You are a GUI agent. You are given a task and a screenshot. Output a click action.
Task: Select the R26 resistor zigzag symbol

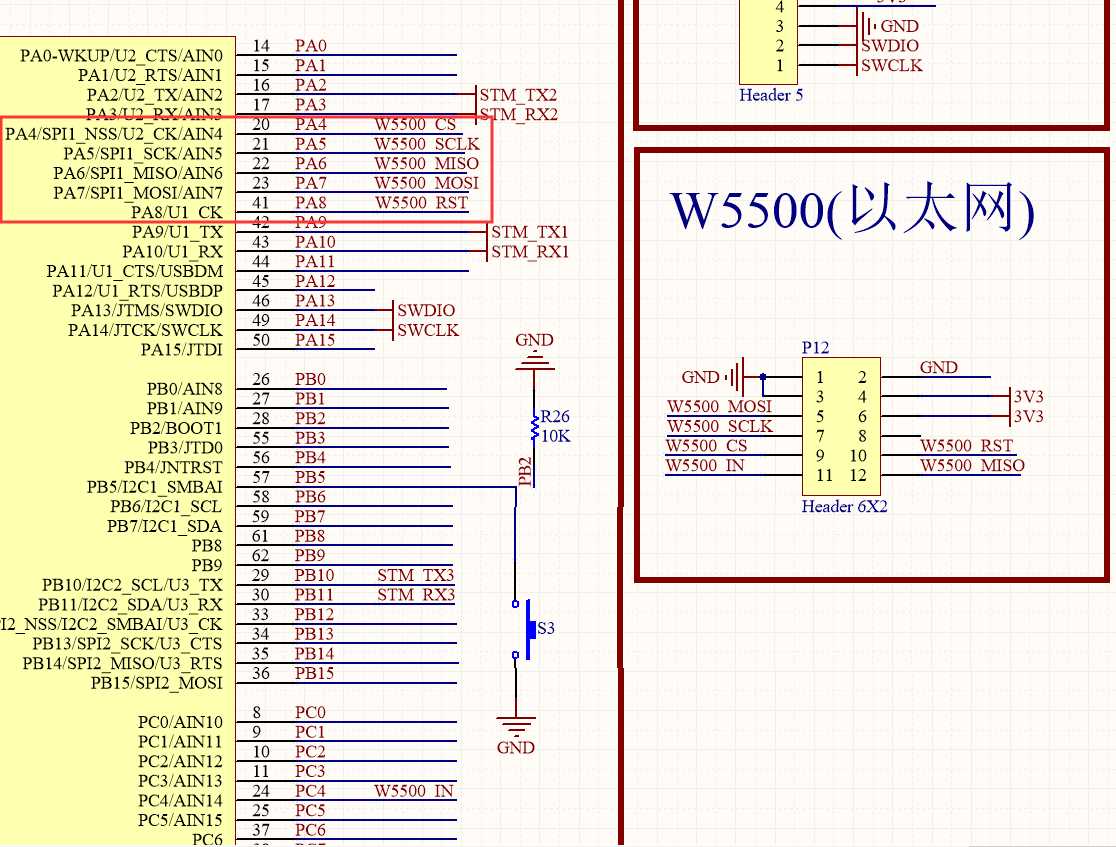click(x=535, y=426)
